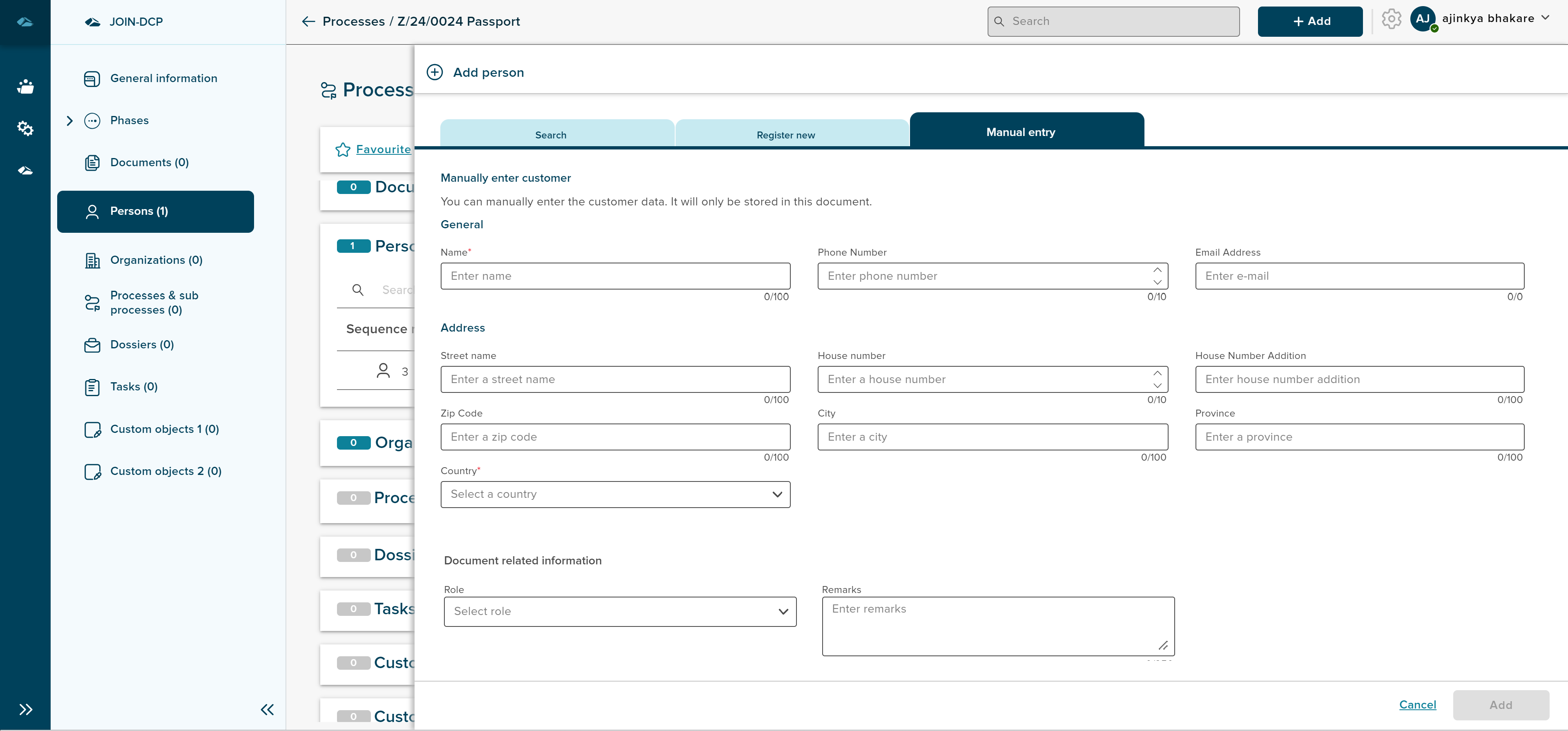Click the + Add button in header
The height and width of the screenshot is (731, 1568).
[x=1310, y=21]
